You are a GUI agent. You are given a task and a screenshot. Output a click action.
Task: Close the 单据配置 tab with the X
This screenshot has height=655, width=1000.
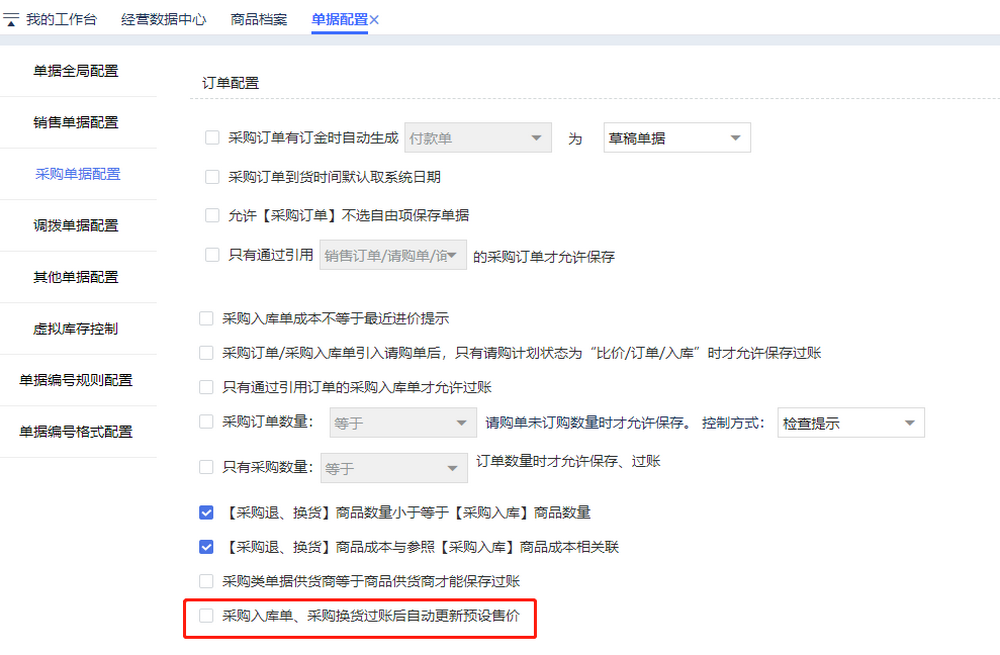click(374, 20)
